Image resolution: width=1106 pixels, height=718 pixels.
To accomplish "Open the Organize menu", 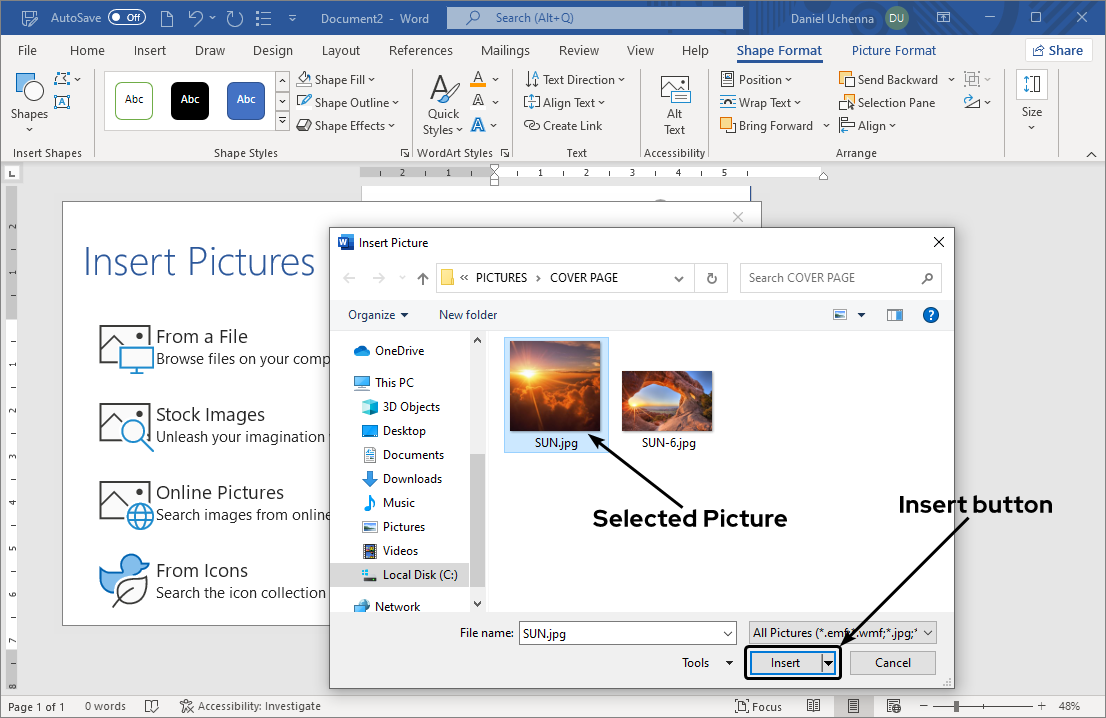I will click(378, 315).
